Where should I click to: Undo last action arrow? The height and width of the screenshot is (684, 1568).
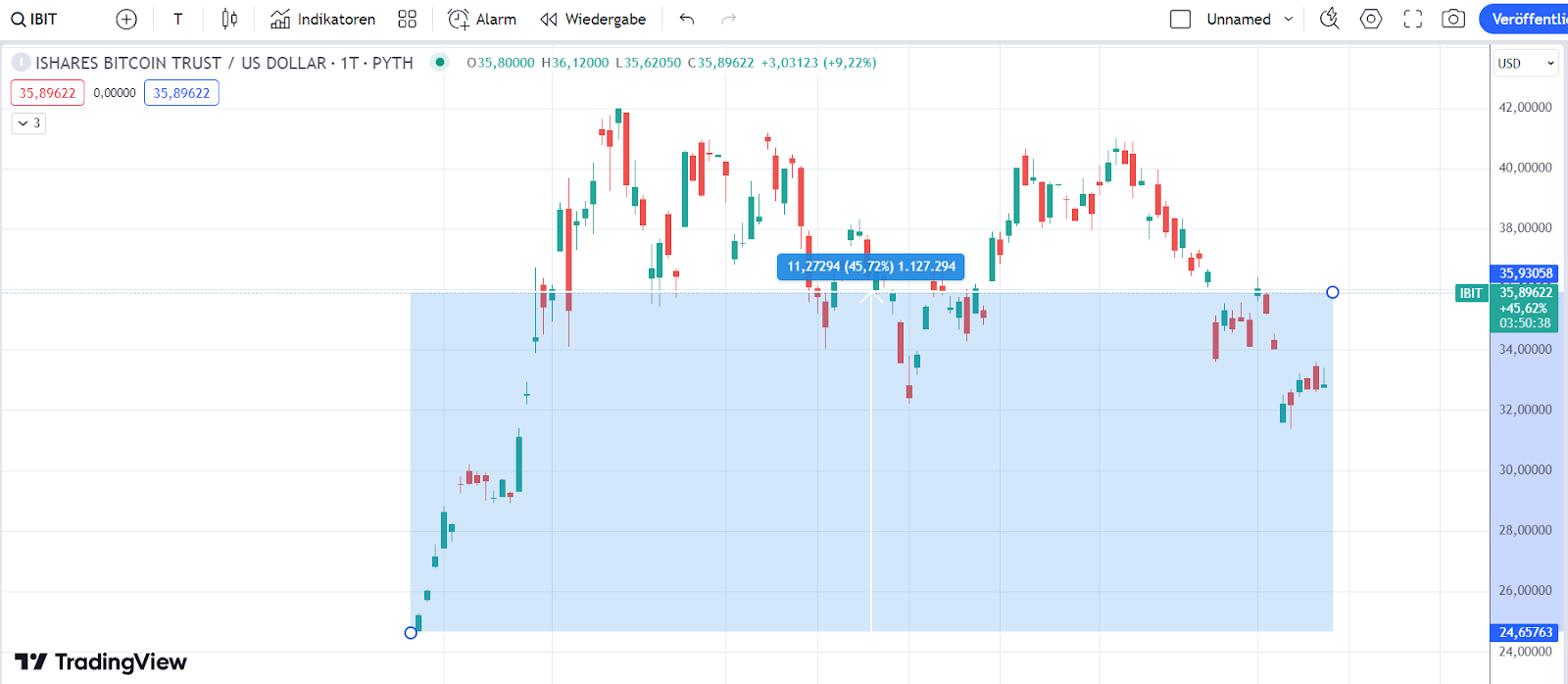[x=687, y=19]
